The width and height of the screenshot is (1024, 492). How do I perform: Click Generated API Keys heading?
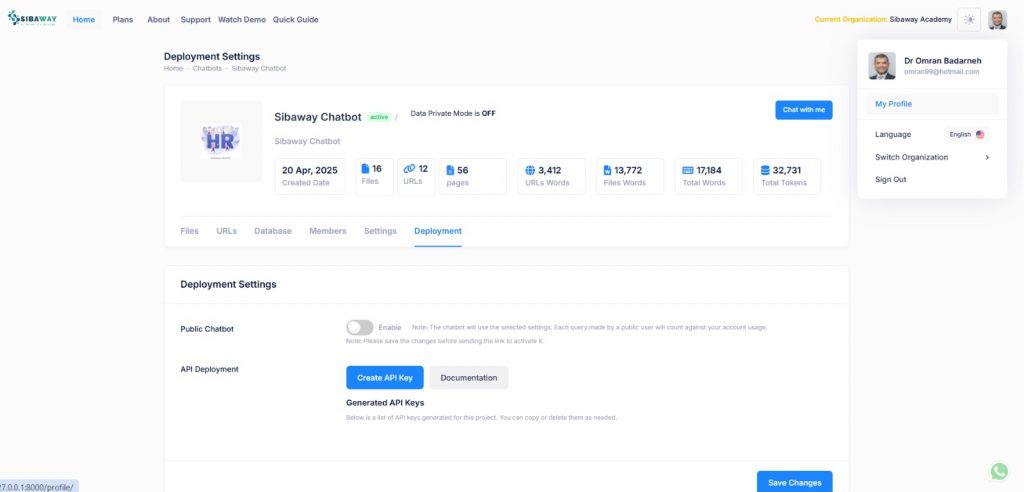point(385,402)
